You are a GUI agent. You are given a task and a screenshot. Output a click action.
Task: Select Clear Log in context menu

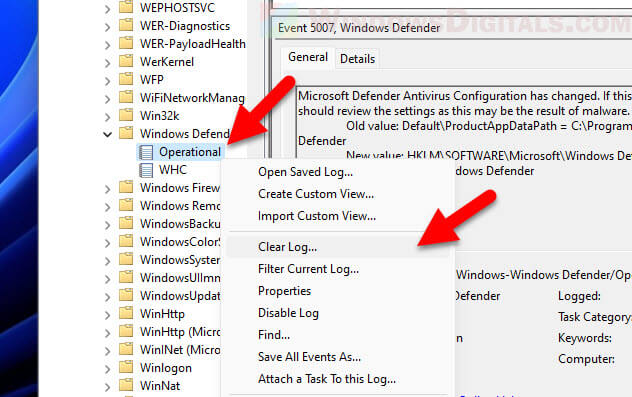click(338, 247)
